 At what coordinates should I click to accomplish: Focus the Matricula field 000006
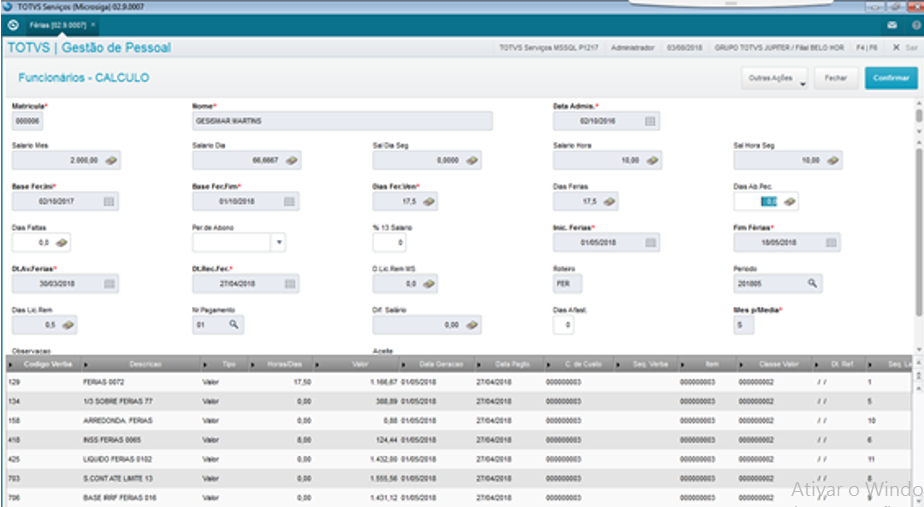tap(27, 121)
